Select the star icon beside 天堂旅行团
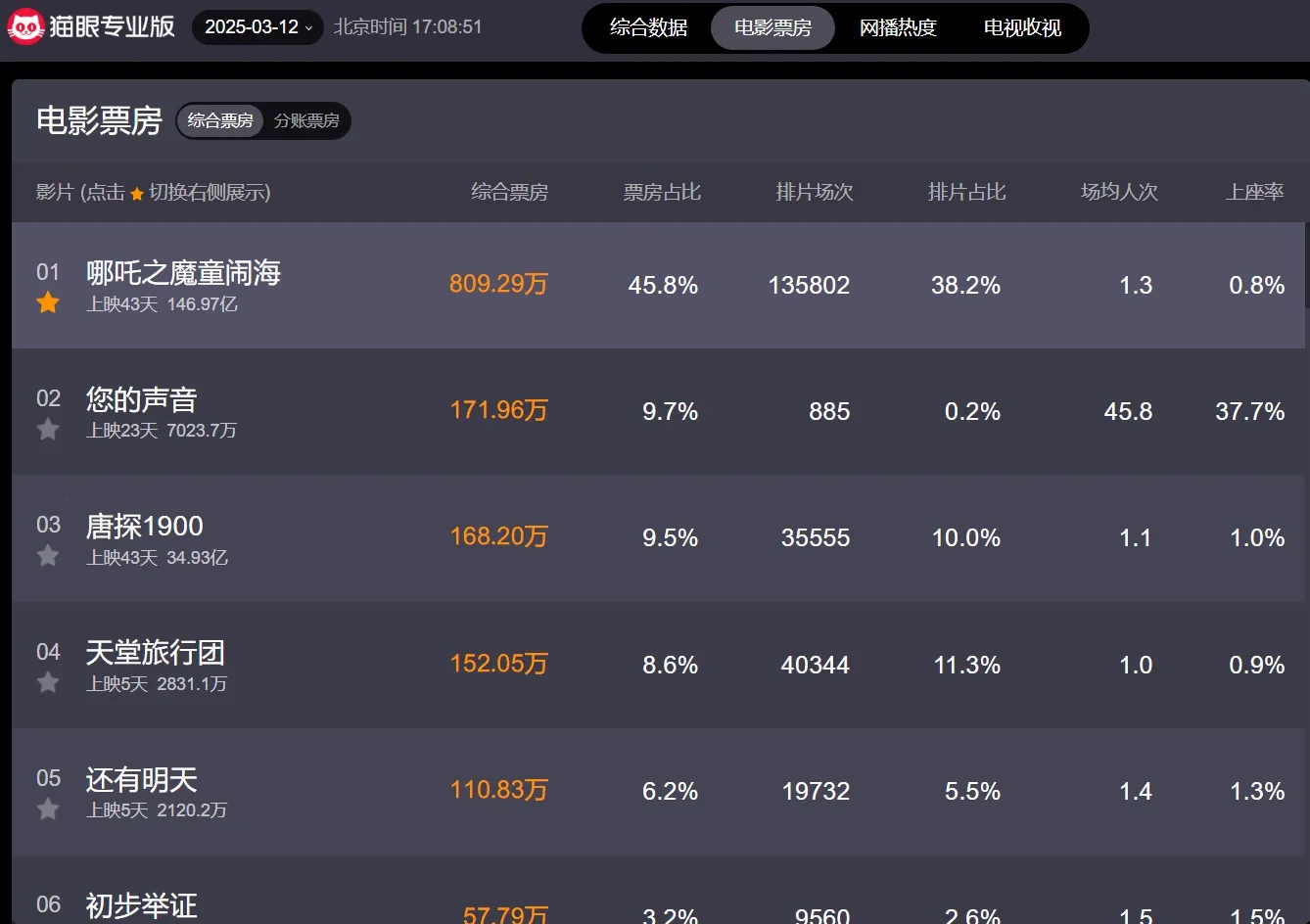Image resolution: width=1310 pixels, height=924 pixels. (x=48, y=682)
